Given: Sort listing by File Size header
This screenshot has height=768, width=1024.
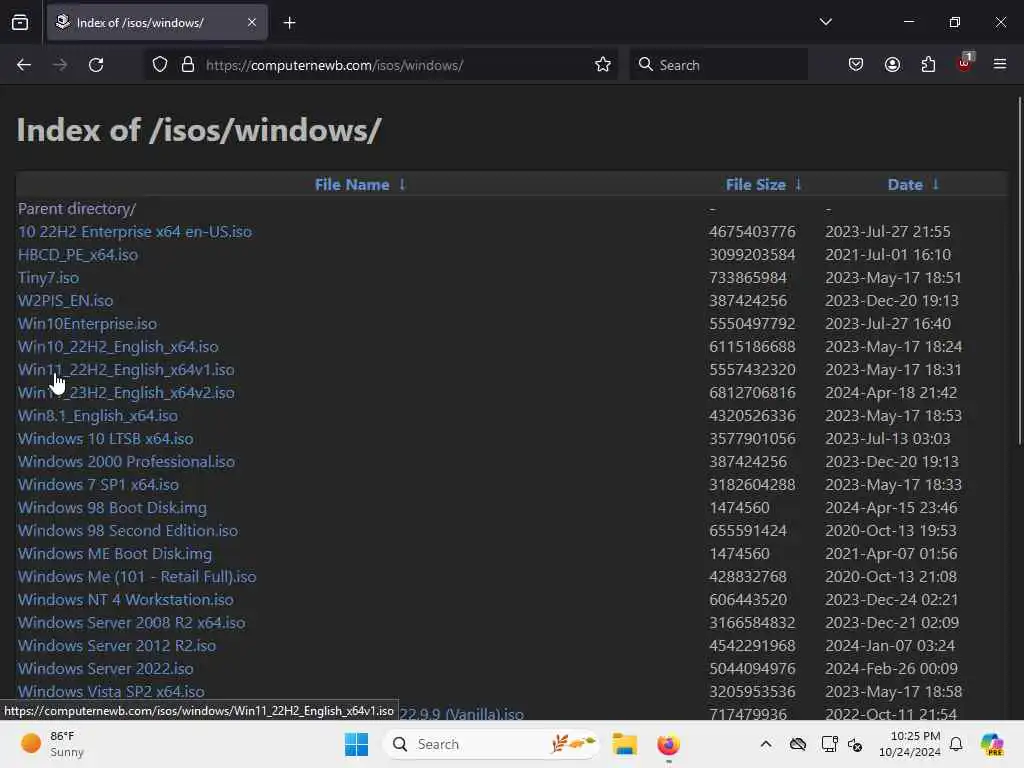Looking at the screenshot, I should [x=756, y=185].
